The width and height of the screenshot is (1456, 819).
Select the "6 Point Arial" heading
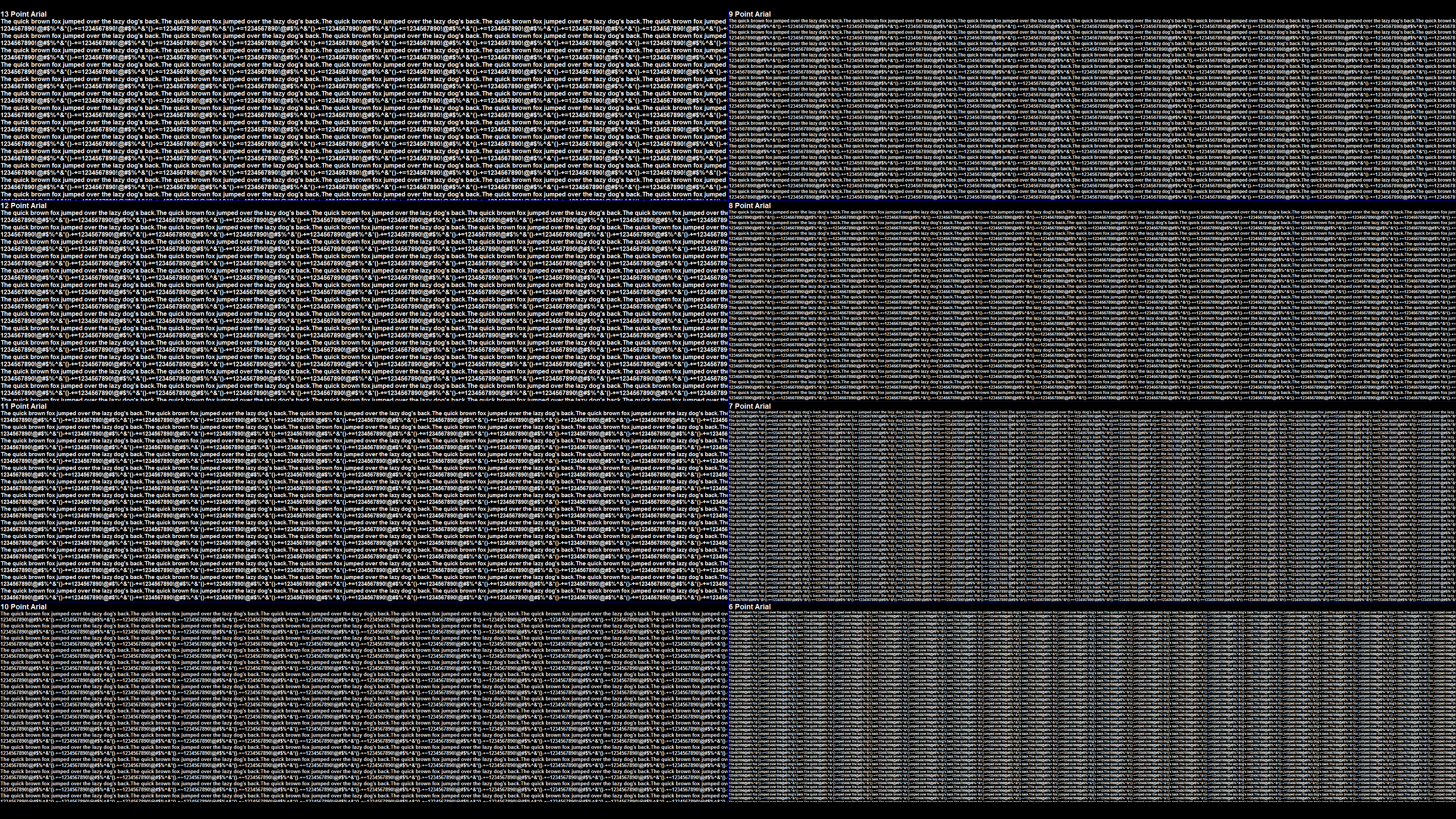tap(750, 607)
